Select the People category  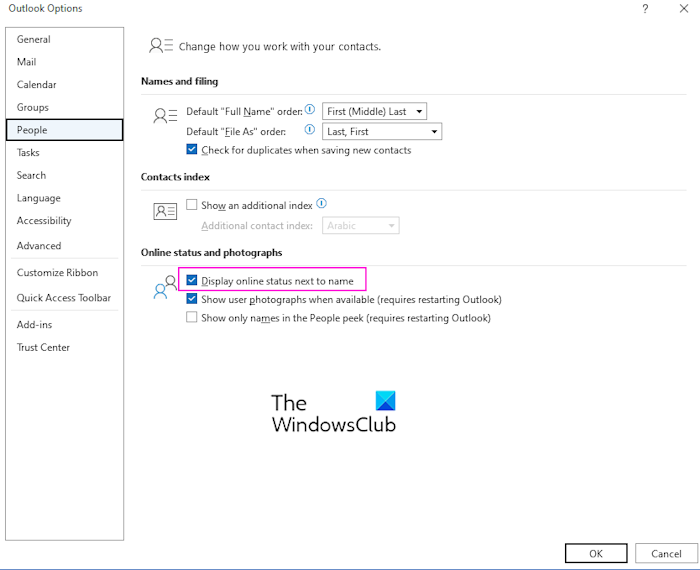pyautogui.click(x=64, y=130)
